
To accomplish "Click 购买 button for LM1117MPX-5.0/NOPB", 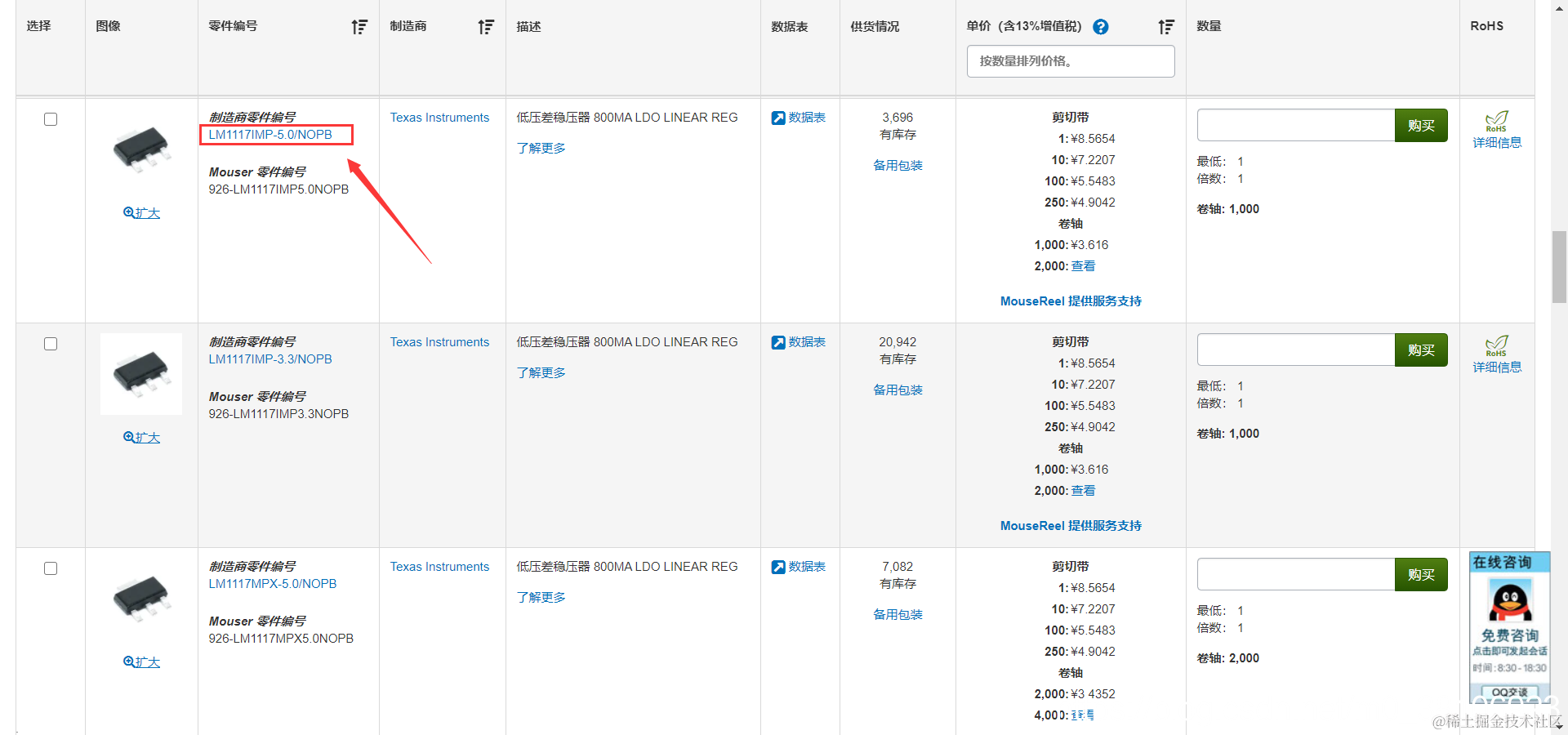I will click(x=1421, y=574).
